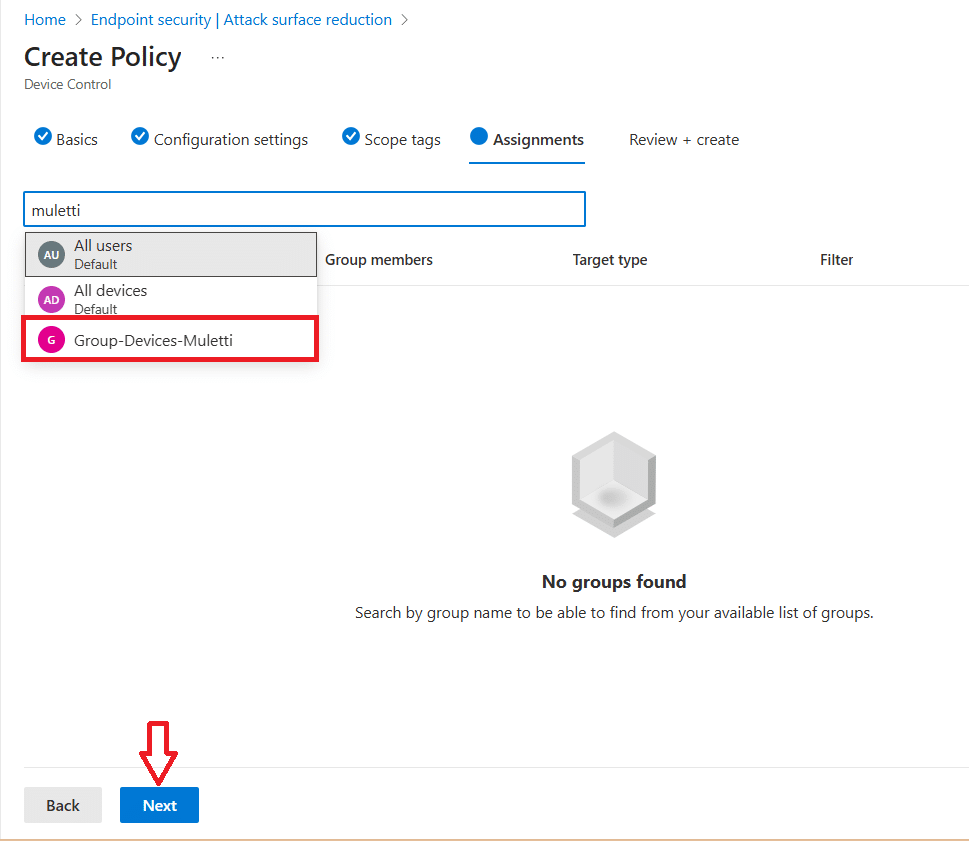
Task: Open the ellipsis menu beside Create Policy
Action: coord(218,58)
